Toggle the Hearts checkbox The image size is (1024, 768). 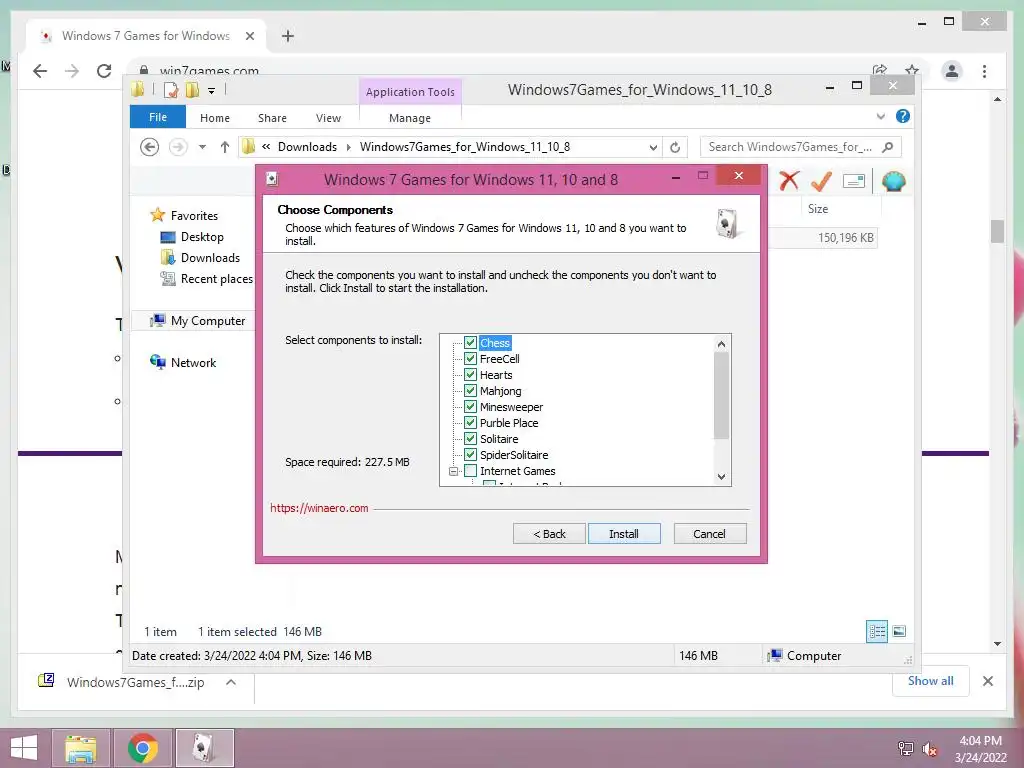pos(470,375)
